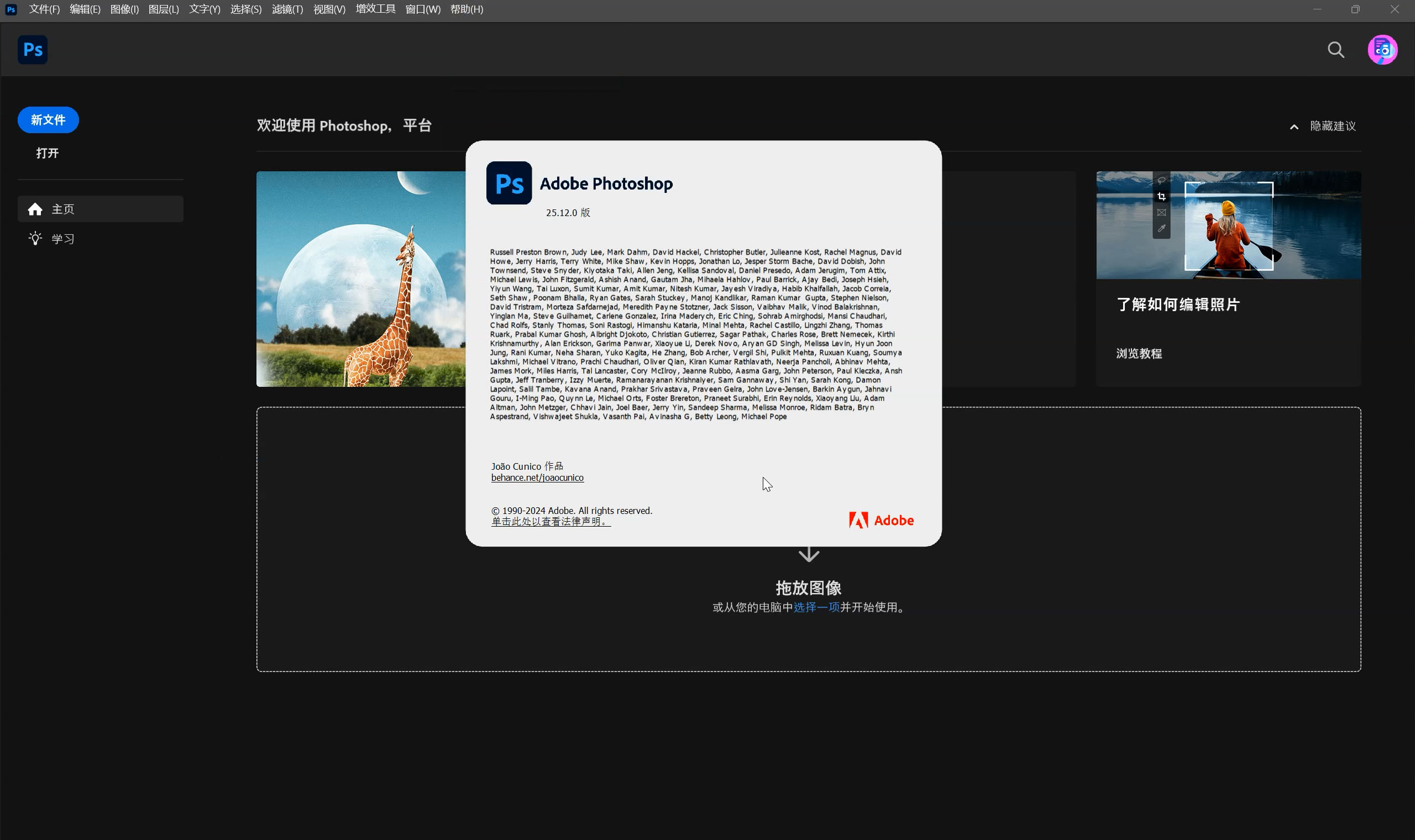This screenshot has width=1415, height=840.
Task: Open the 文件(F) menu
Action: tap(44, 9)
